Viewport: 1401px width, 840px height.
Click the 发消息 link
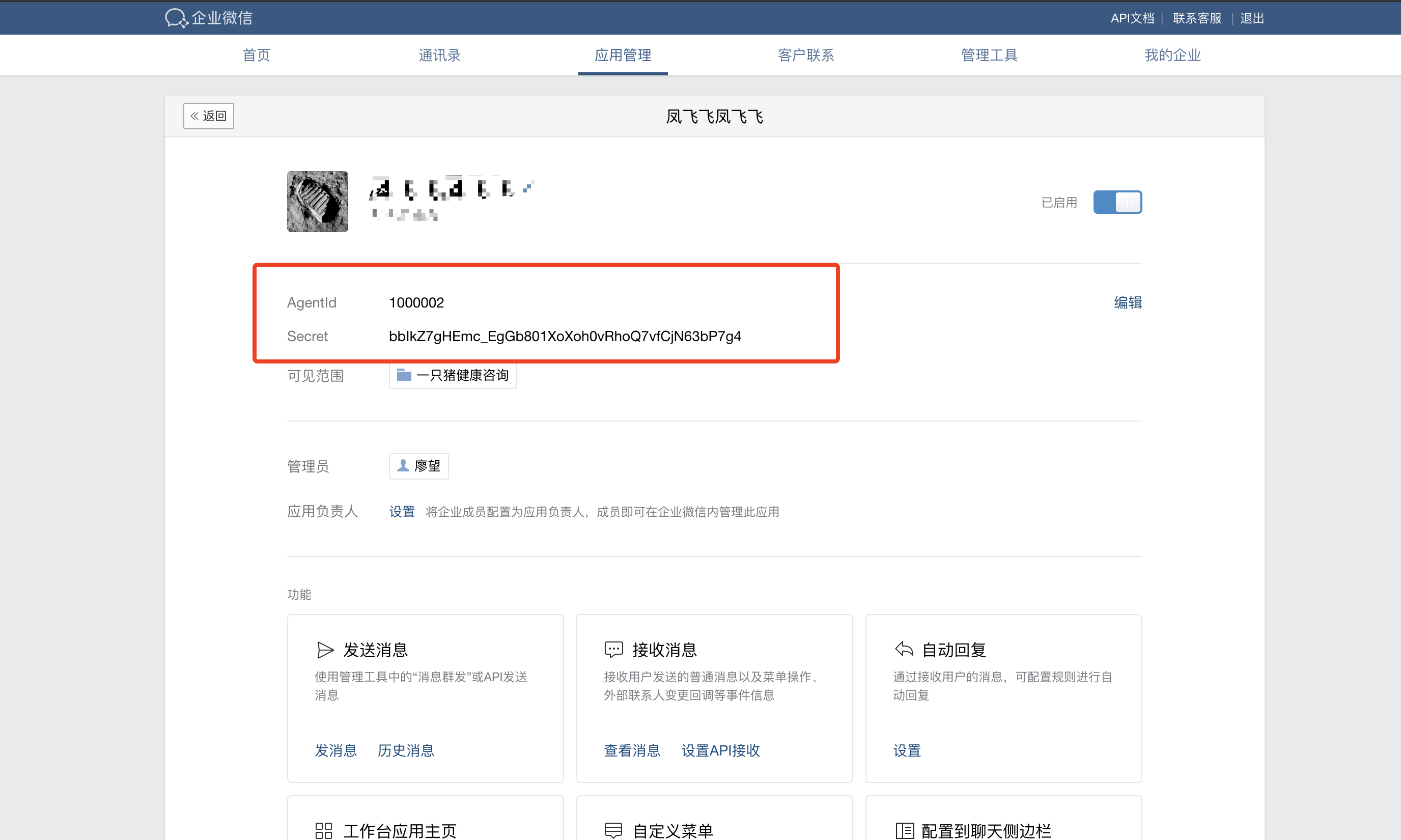(335, 750)
